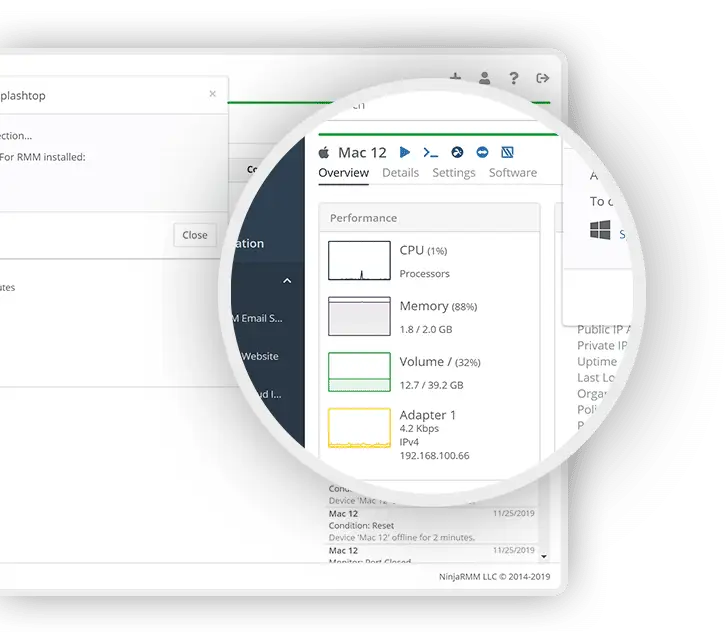Screen dimensions: 726x636
Task: Click the Volume usage green graph
Action: [x=359, y=372]
